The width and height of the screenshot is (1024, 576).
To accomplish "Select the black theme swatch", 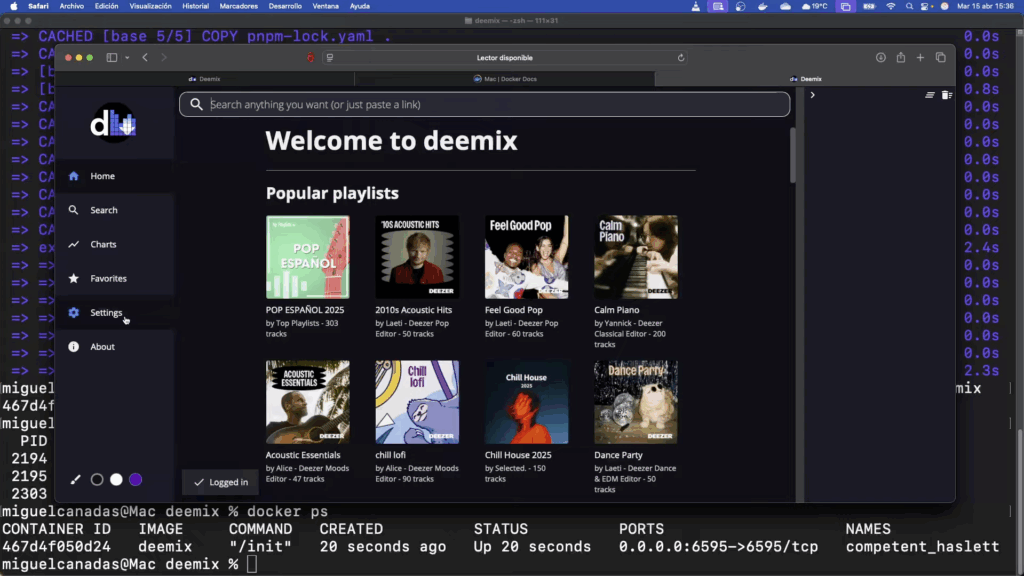I will click(97, 480).
